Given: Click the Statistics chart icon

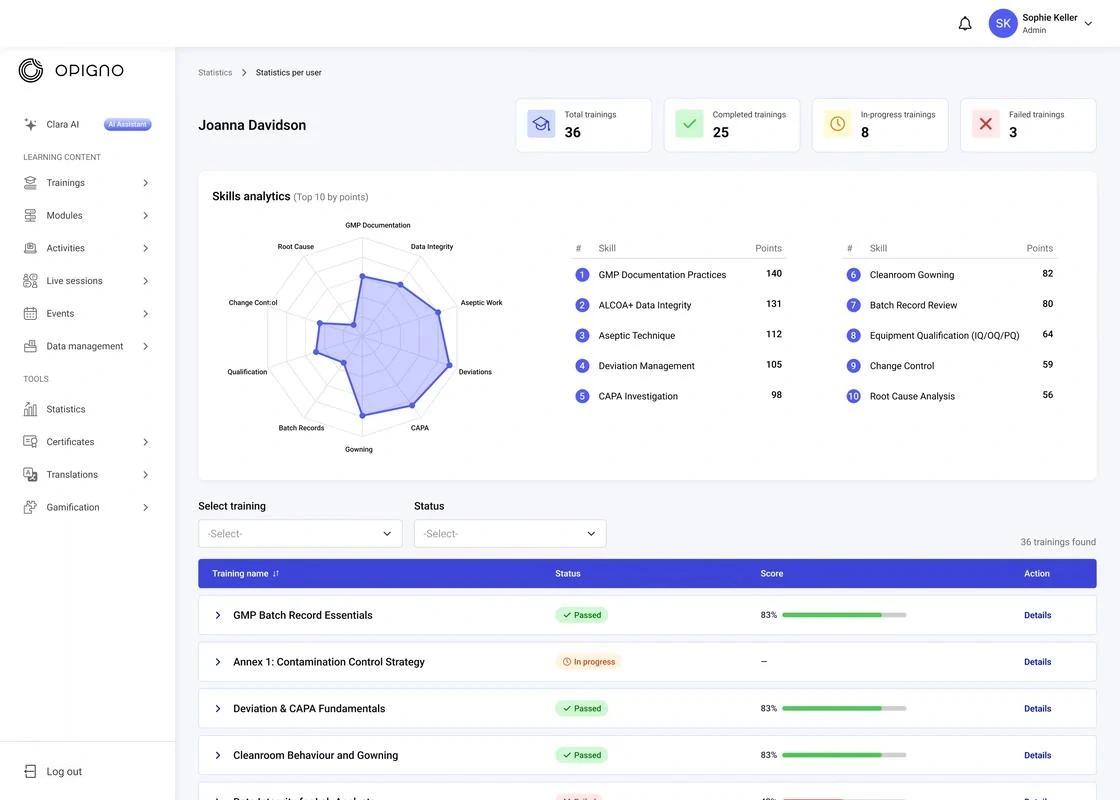Looking at the screenshot, I should [x=30, y=409].
